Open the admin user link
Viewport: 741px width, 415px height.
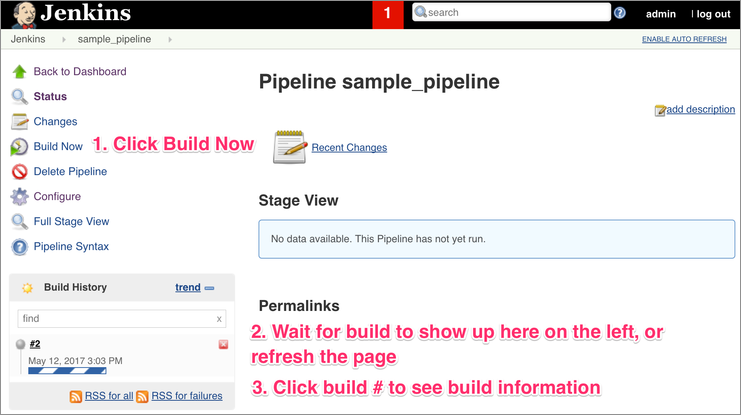661,14
